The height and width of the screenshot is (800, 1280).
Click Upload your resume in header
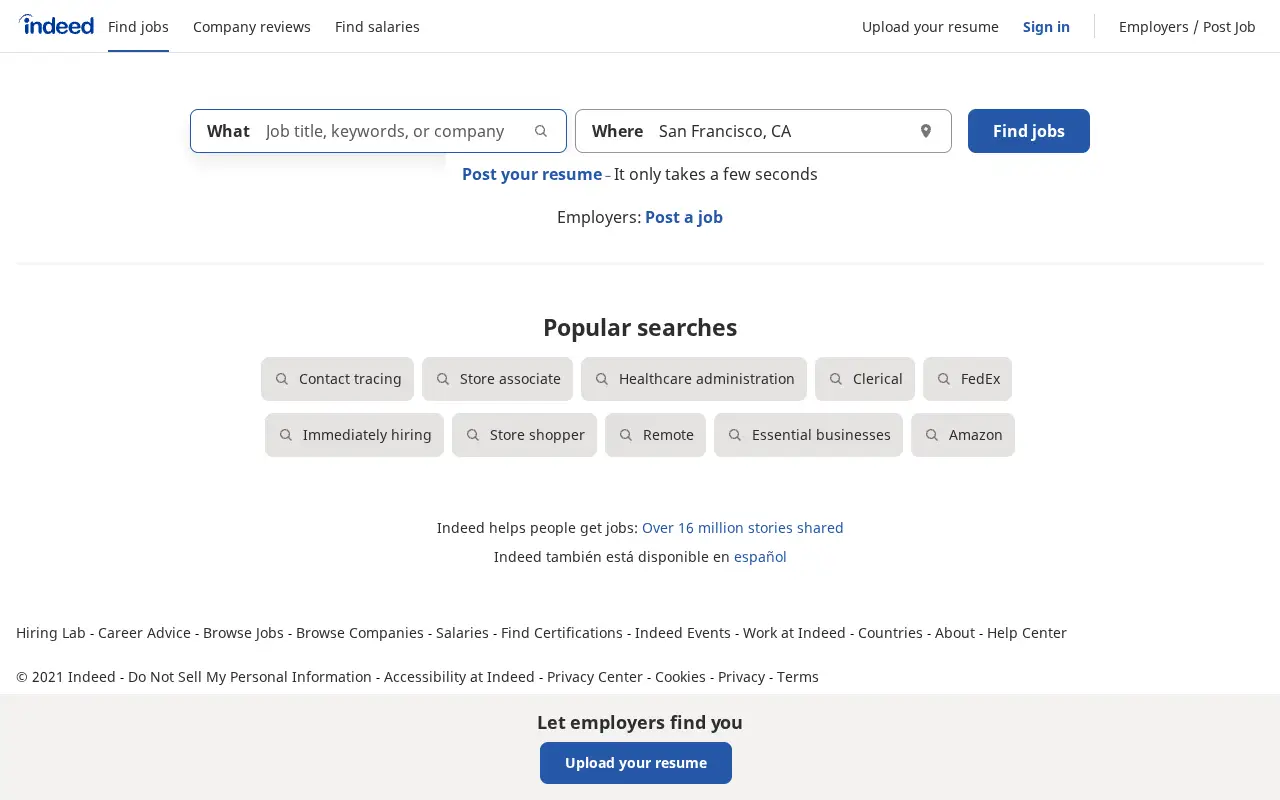(930, 27)
